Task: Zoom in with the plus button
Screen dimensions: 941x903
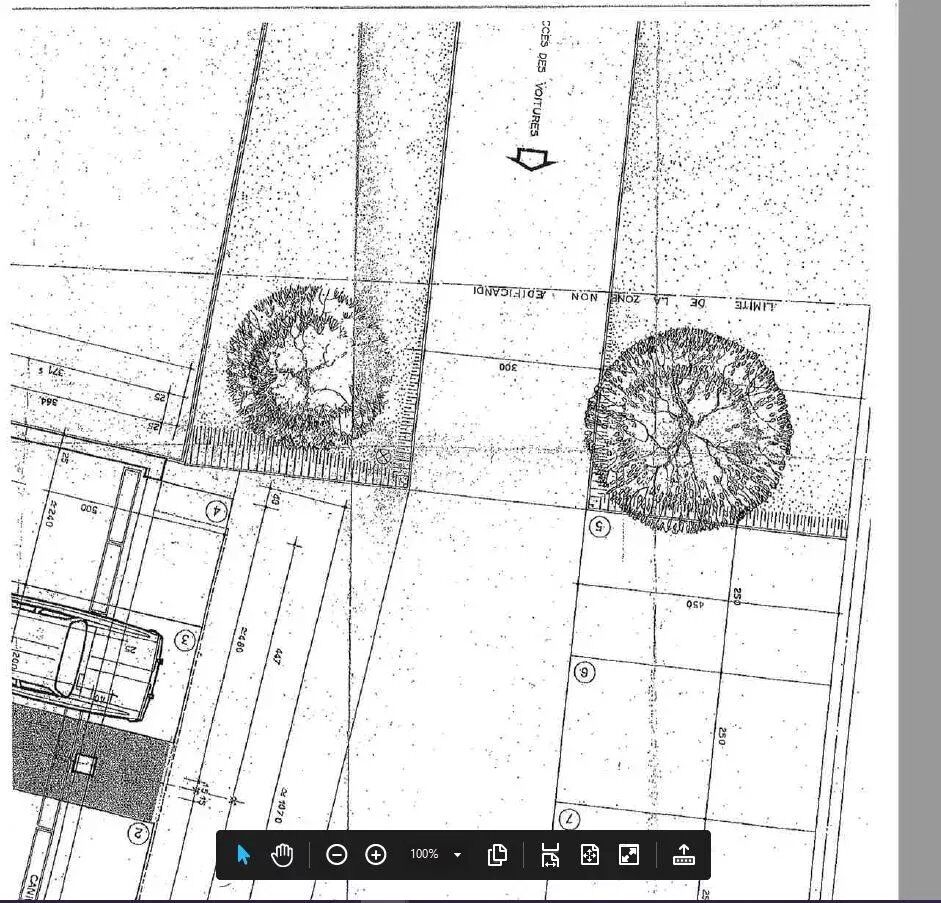Action: pos(375,855)
